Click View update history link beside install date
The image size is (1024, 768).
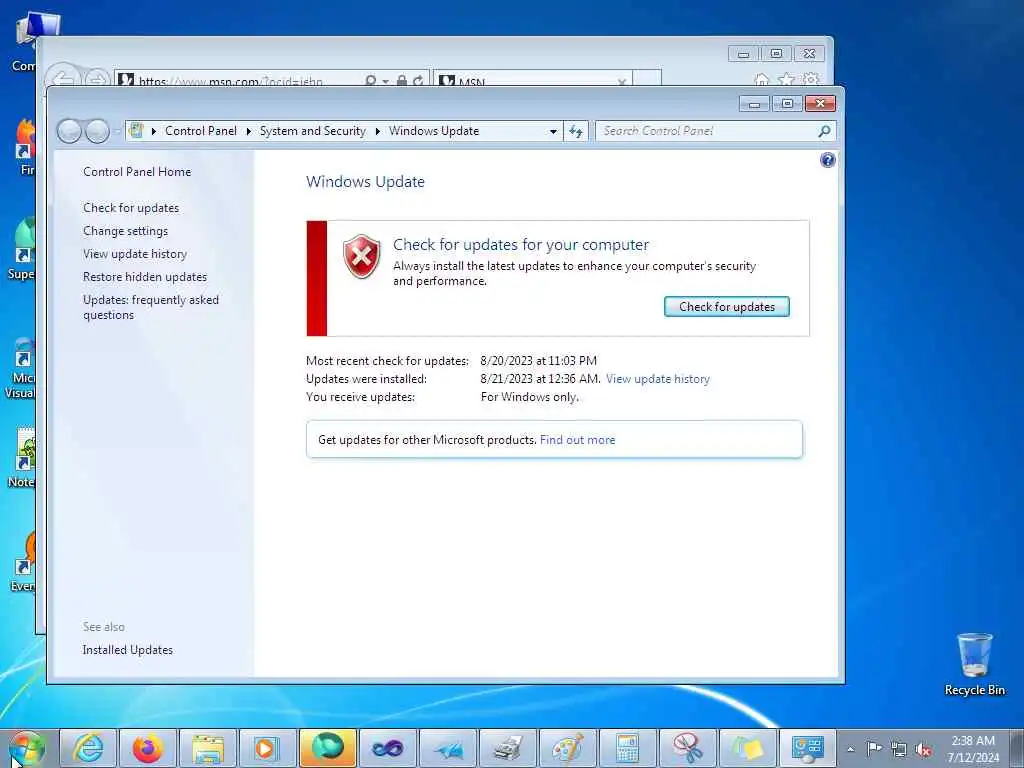[658, 379]
